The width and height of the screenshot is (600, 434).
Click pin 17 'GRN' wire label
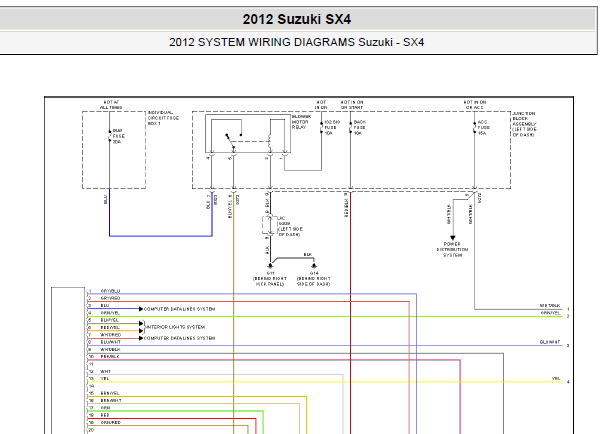[105, 408]
